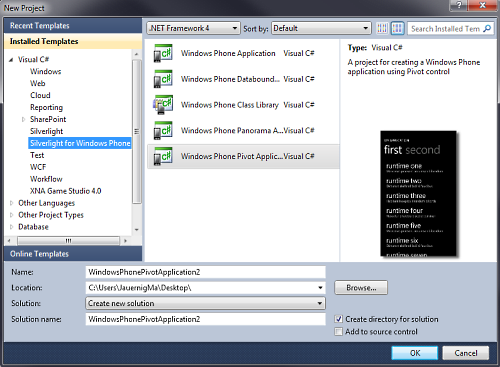Open the Sort by Default dropdown
This screenshot has width=500, height=367.
(321, 28)
